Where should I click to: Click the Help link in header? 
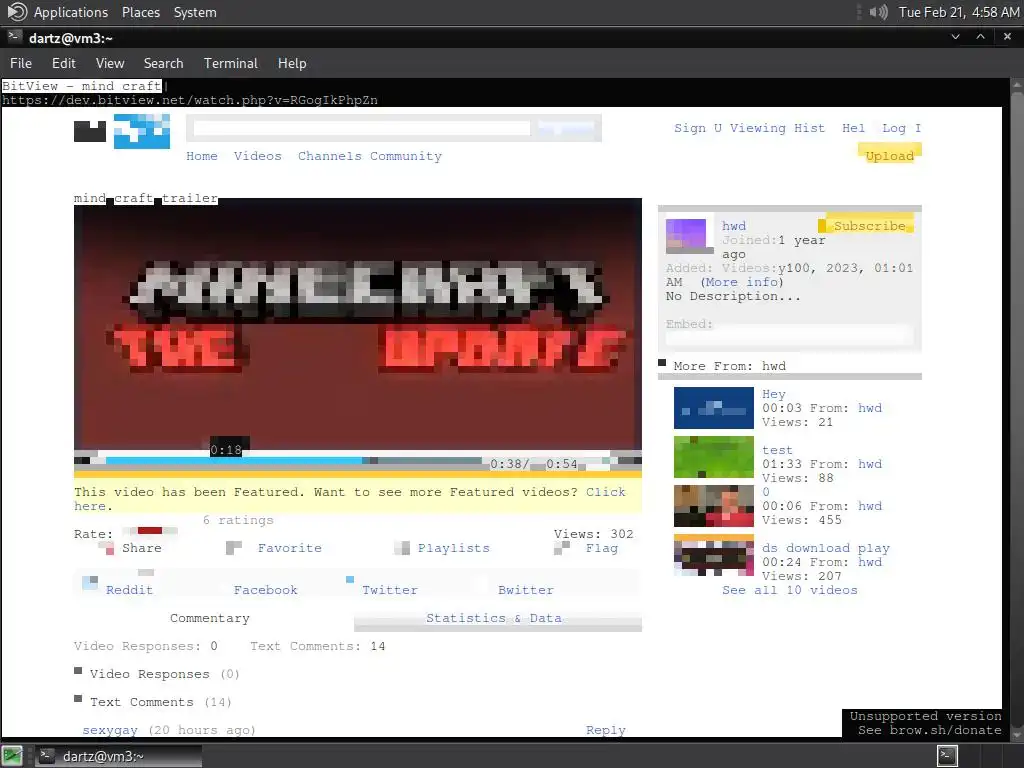[x=854, y=128]
